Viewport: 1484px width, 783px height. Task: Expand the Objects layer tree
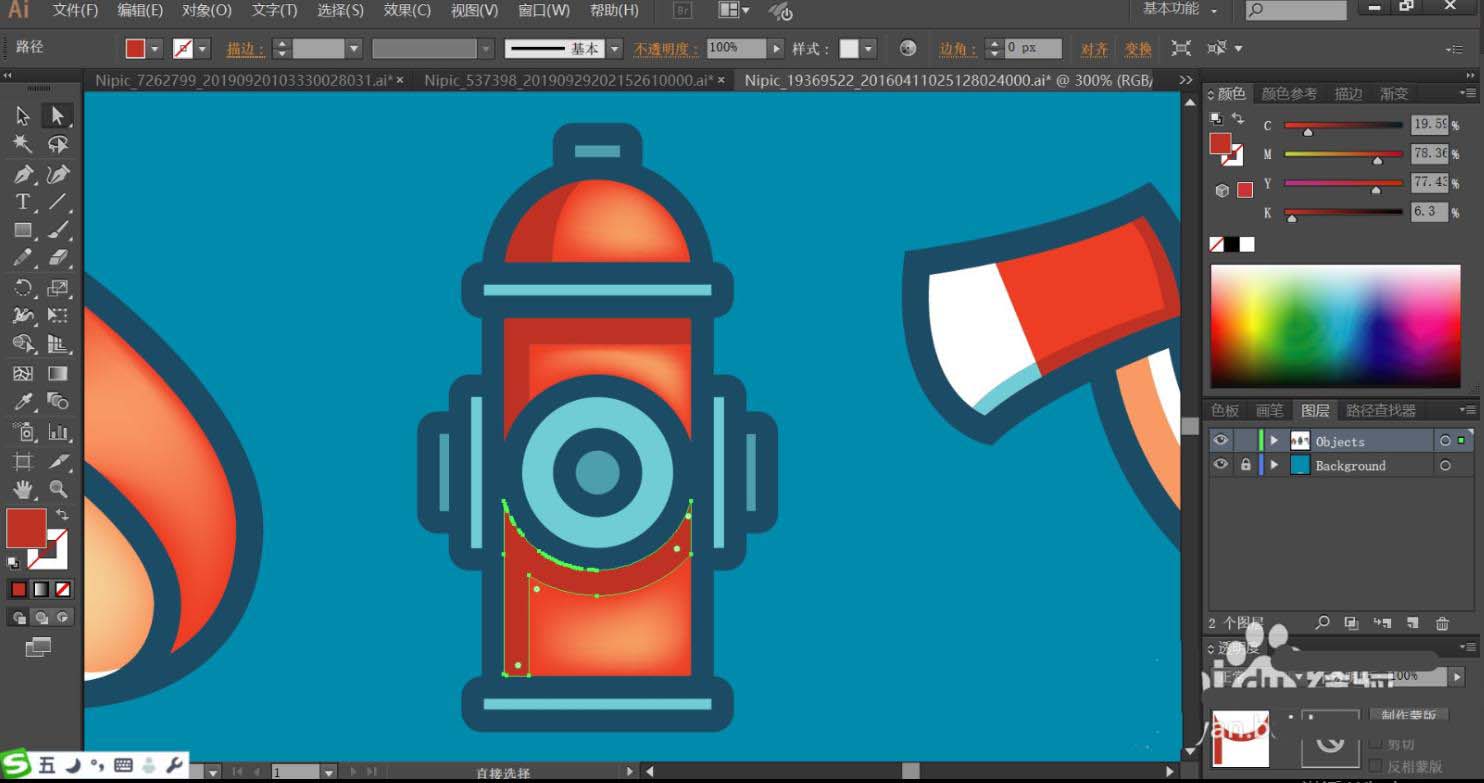click(x=1274, y=441)
